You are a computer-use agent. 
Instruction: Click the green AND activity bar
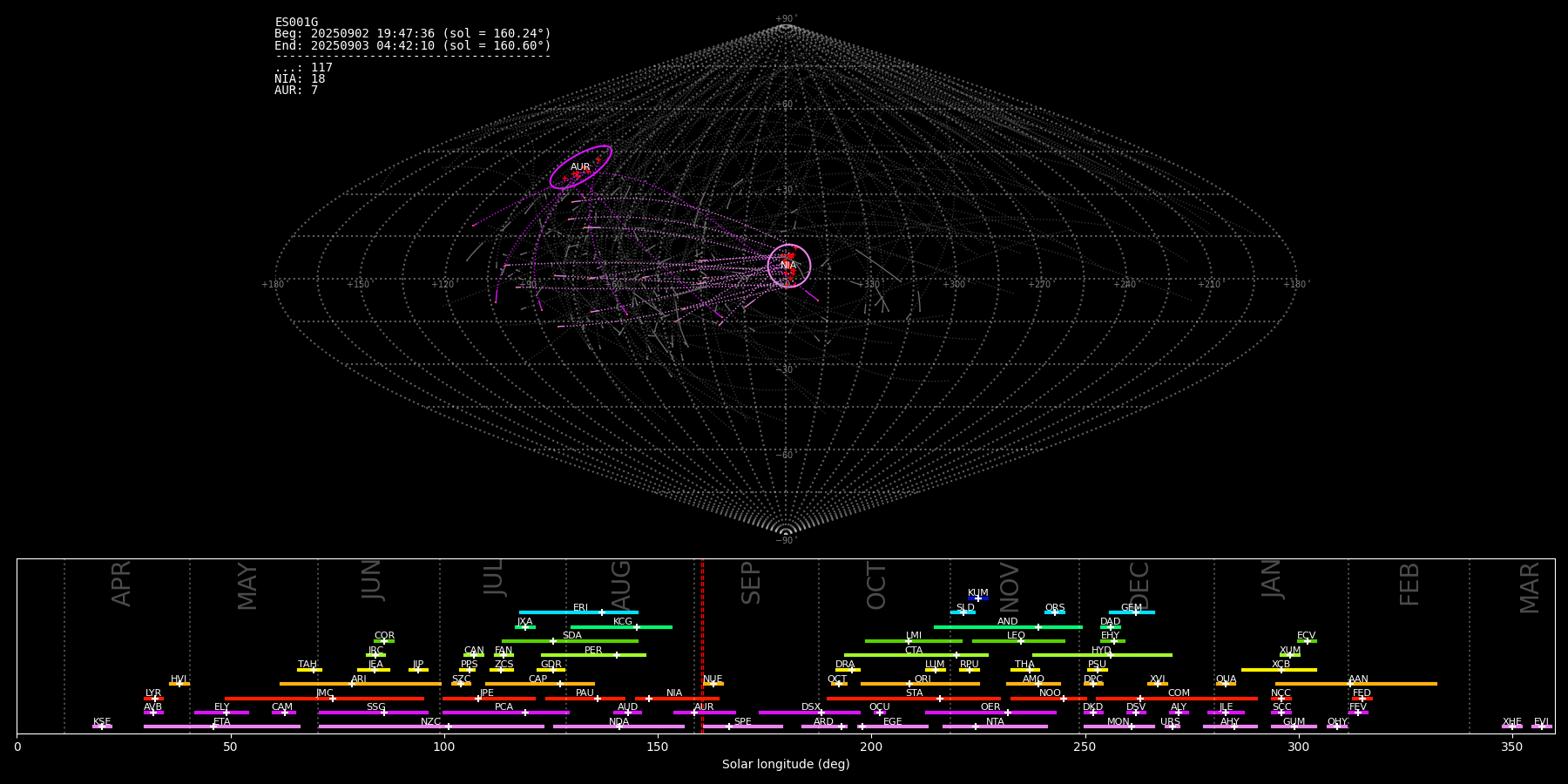tap(1008, 627)
